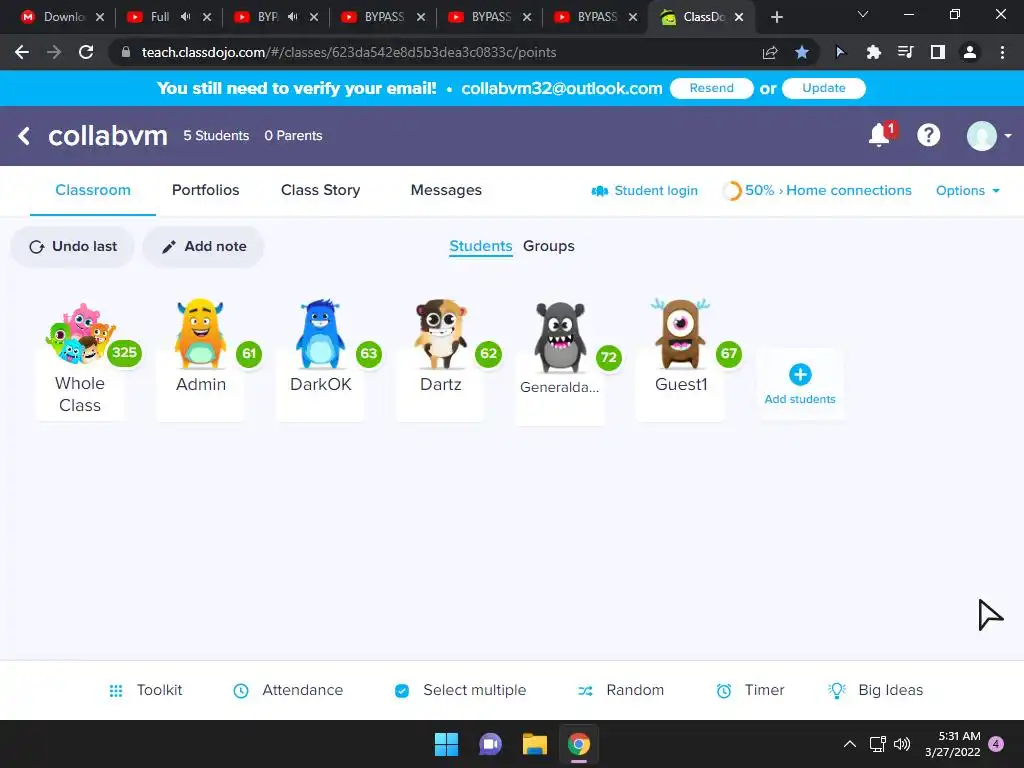Click the Toolkit label
The height and width of the screenshot is (768, 1024).
point(159,690)
